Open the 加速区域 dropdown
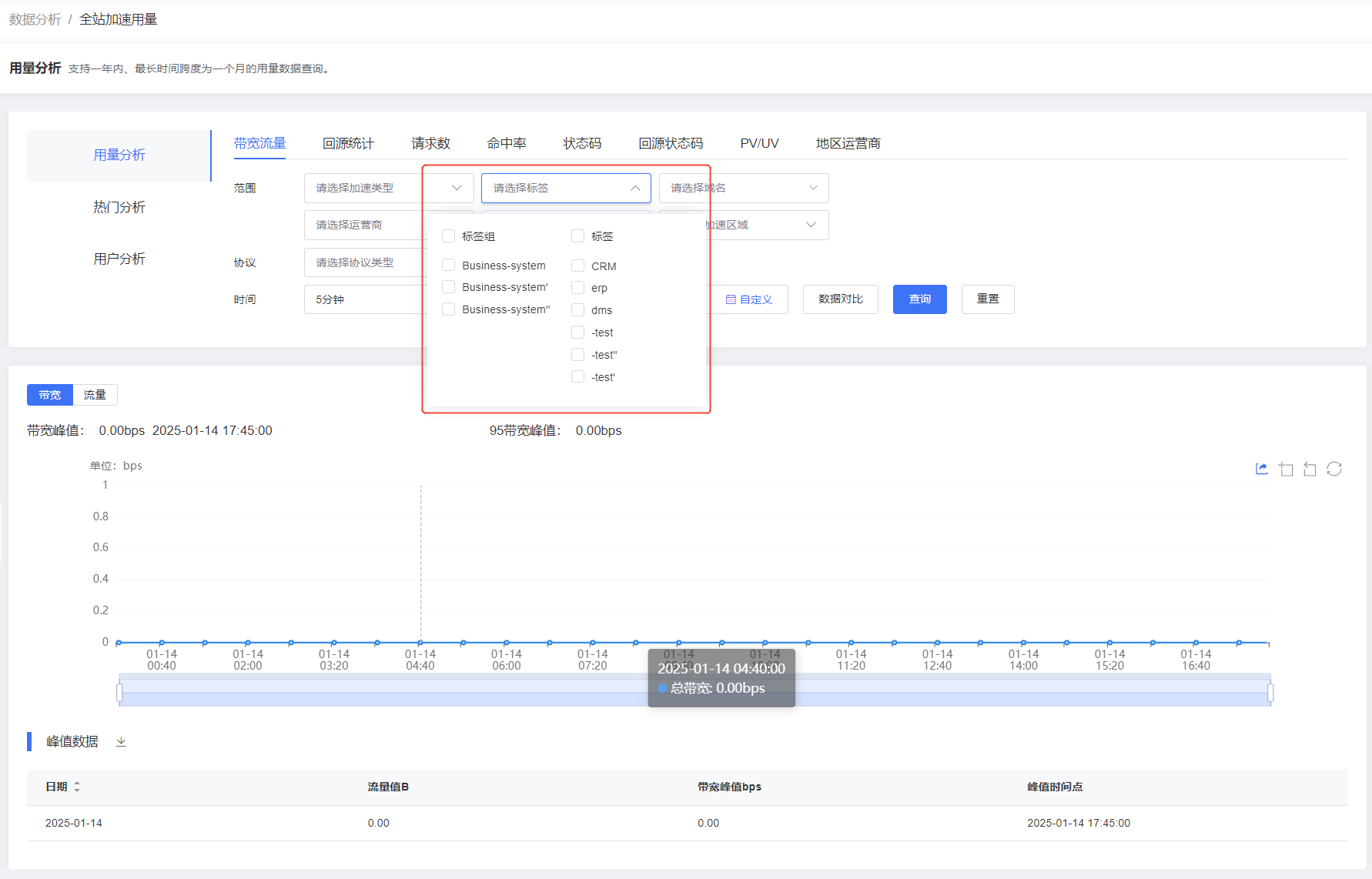Screen dimensions: 1372x879 pyautogui.click(x=768, y=225)
